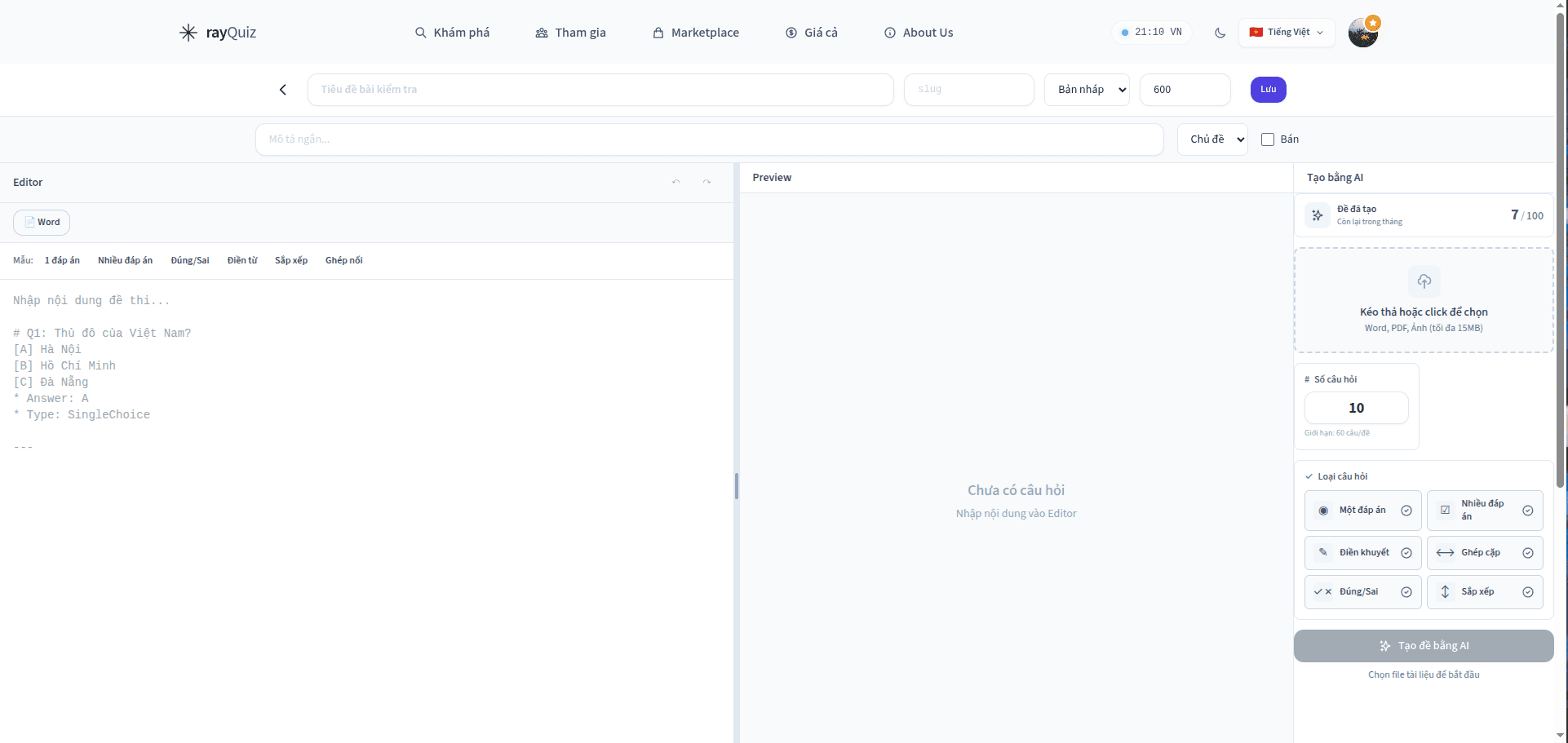Save with the Lưu button
This screenshot has width=1568, height=743.
(x=1268, y=90)
